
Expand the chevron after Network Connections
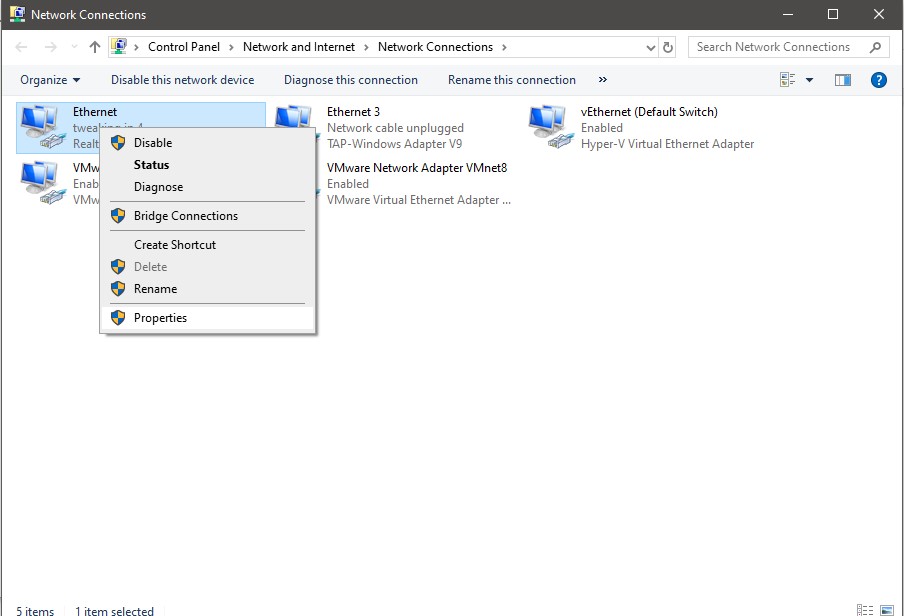pos(504,47)
